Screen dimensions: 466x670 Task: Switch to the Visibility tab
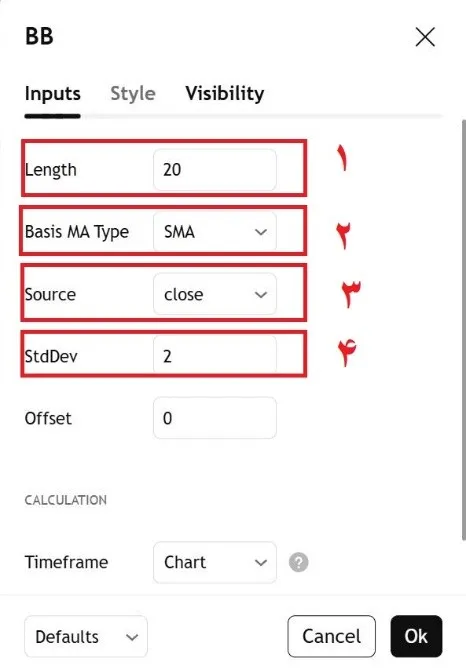coord(225,93)
